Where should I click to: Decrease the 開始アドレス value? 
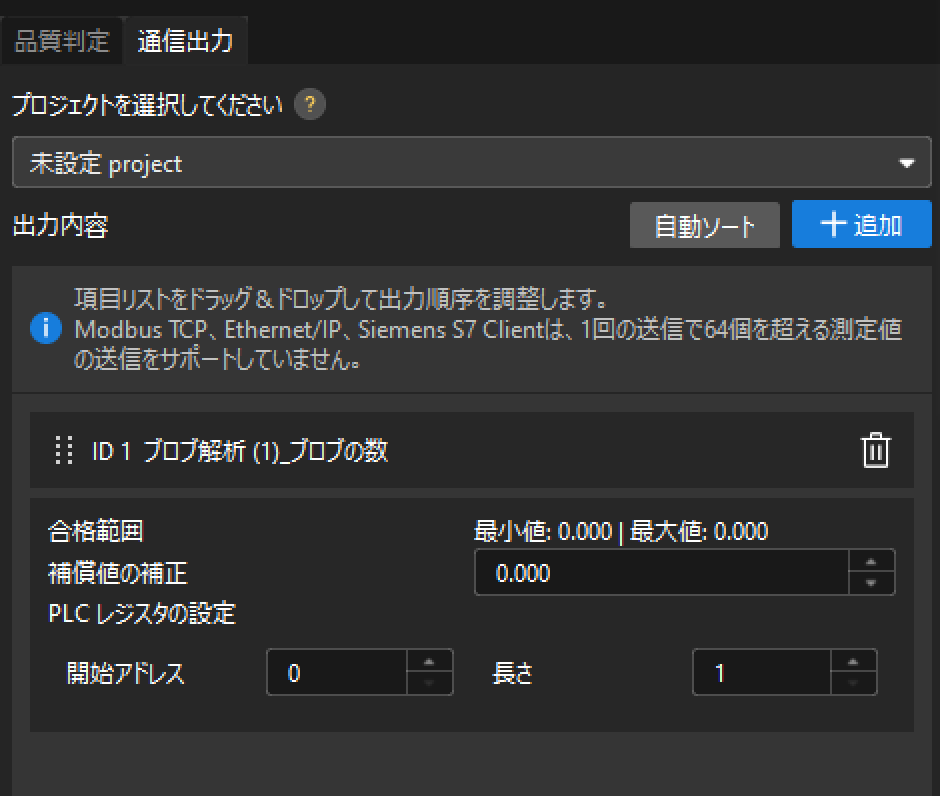(x=429, y=683)
